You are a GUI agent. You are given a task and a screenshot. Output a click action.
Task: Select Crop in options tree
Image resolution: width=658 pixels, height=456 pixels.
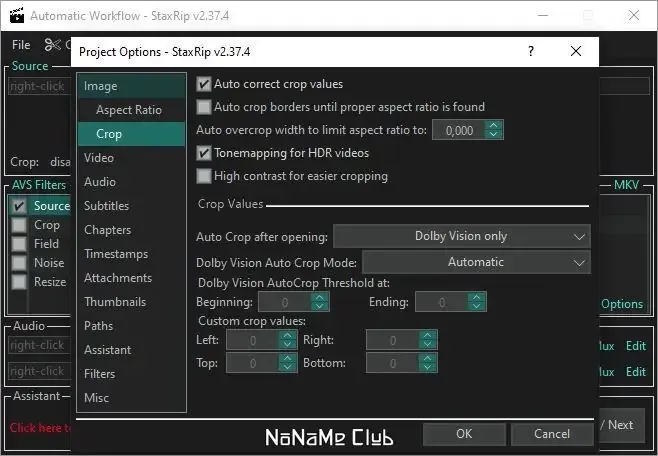[x=131, y=134]
